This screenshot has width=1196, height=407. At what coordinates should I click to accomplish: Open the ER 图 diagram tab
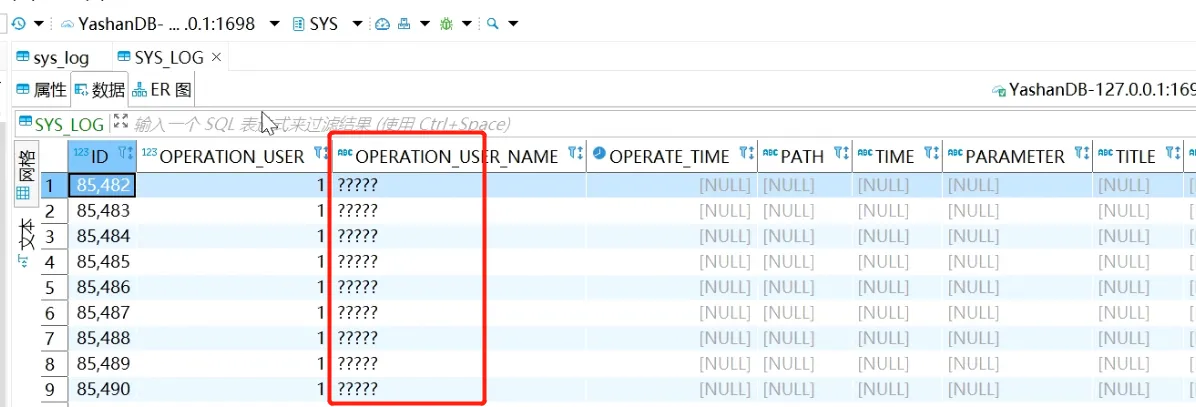[162, 91]
